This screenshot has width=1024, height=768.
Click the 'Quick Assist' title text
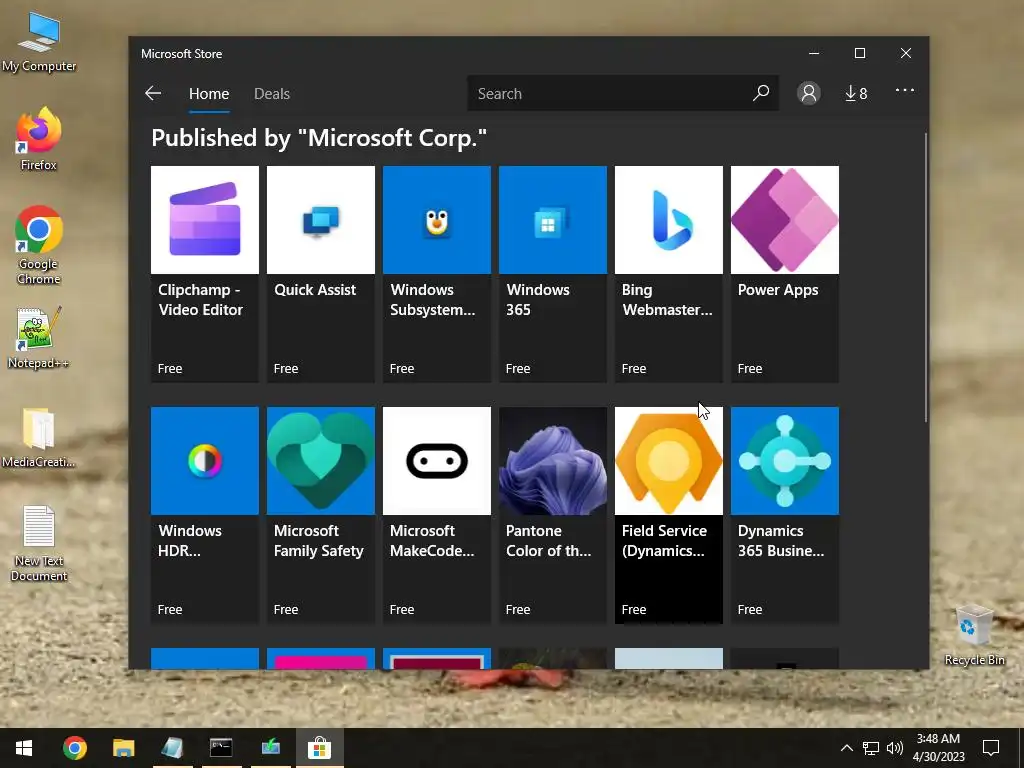(x=315, y=290)
